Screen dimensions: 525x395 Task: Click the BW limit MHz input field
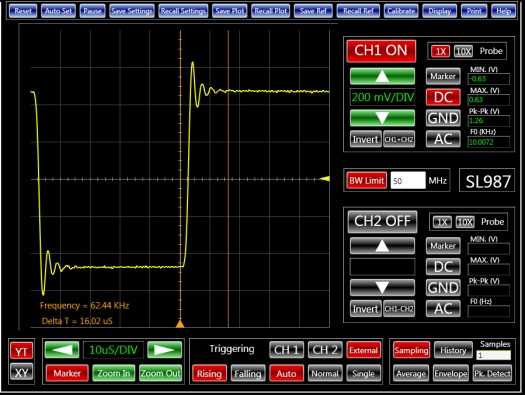tap(408, 181)
